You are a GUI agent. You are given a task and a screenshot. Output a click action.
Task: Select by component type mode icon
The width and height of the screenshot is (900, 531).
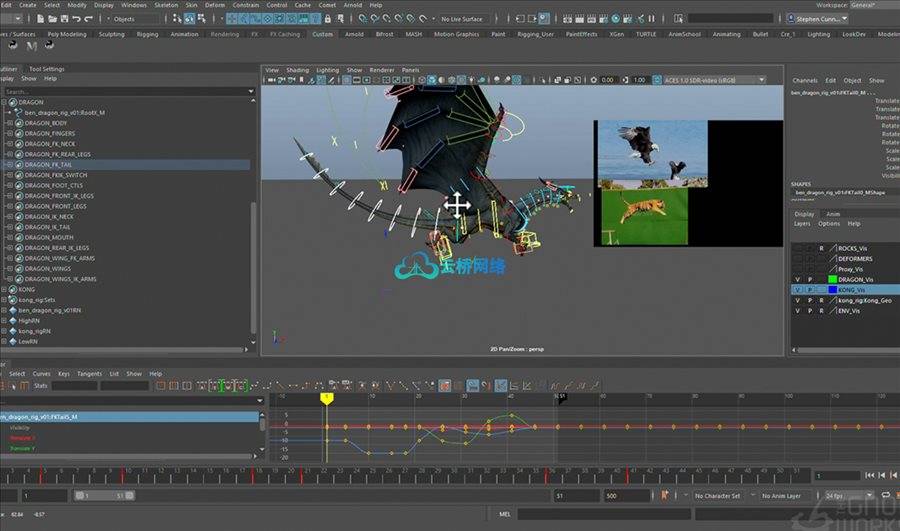coord(201,19)
